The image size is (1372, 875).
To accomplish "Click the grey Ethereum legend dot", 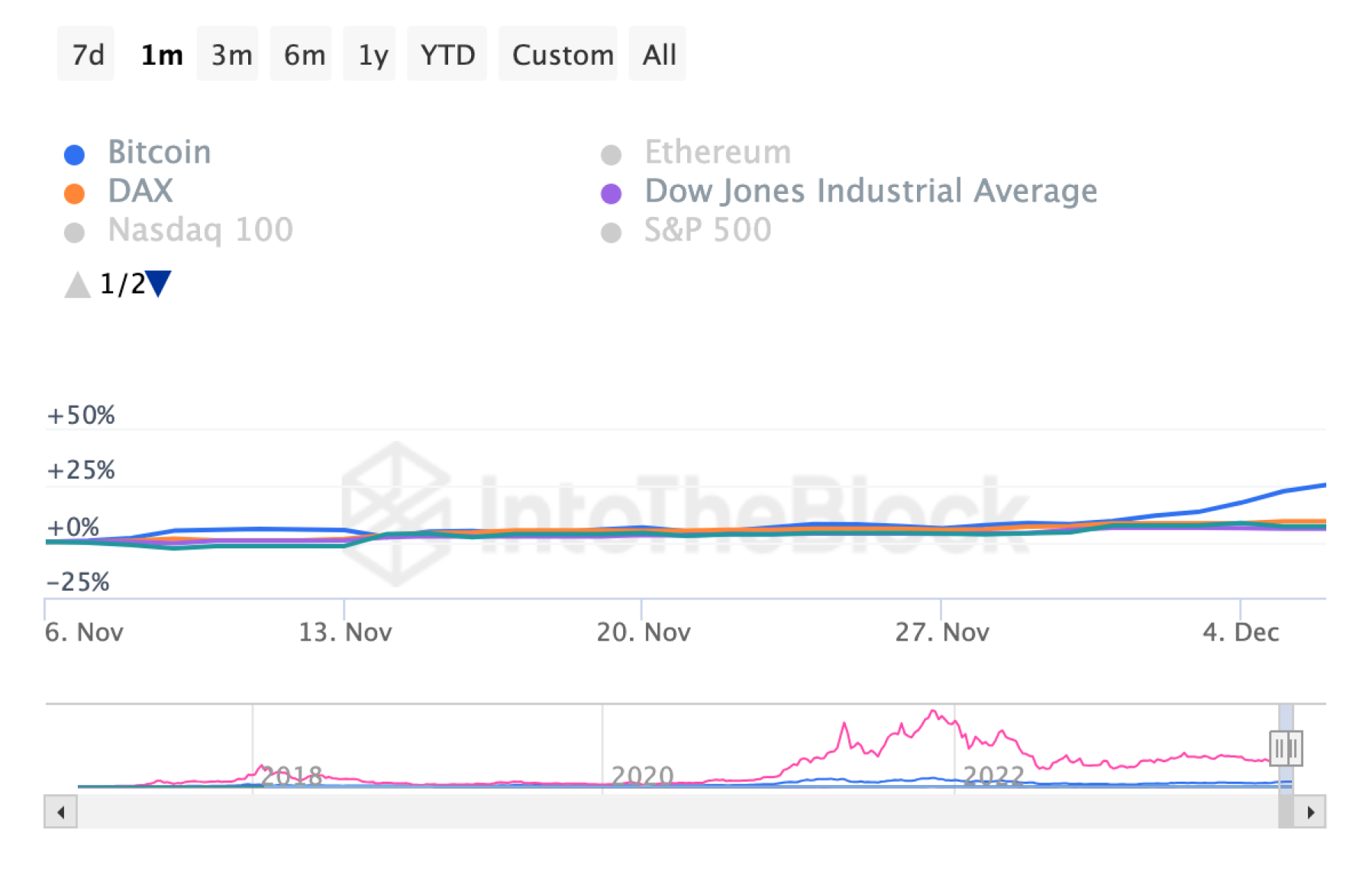I will click(x=611, y=155).
